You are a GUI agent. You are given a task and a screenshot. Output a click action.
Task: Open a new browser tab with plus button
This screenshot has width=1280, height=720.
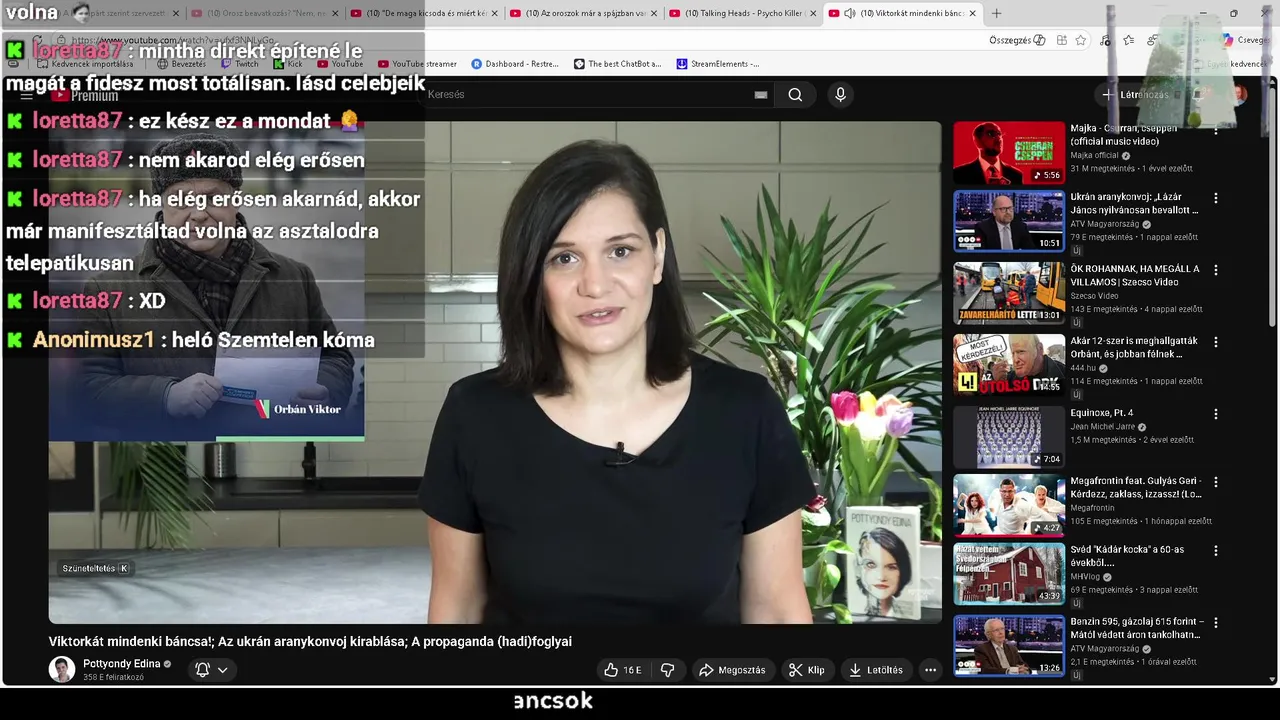tap(996, 13)
